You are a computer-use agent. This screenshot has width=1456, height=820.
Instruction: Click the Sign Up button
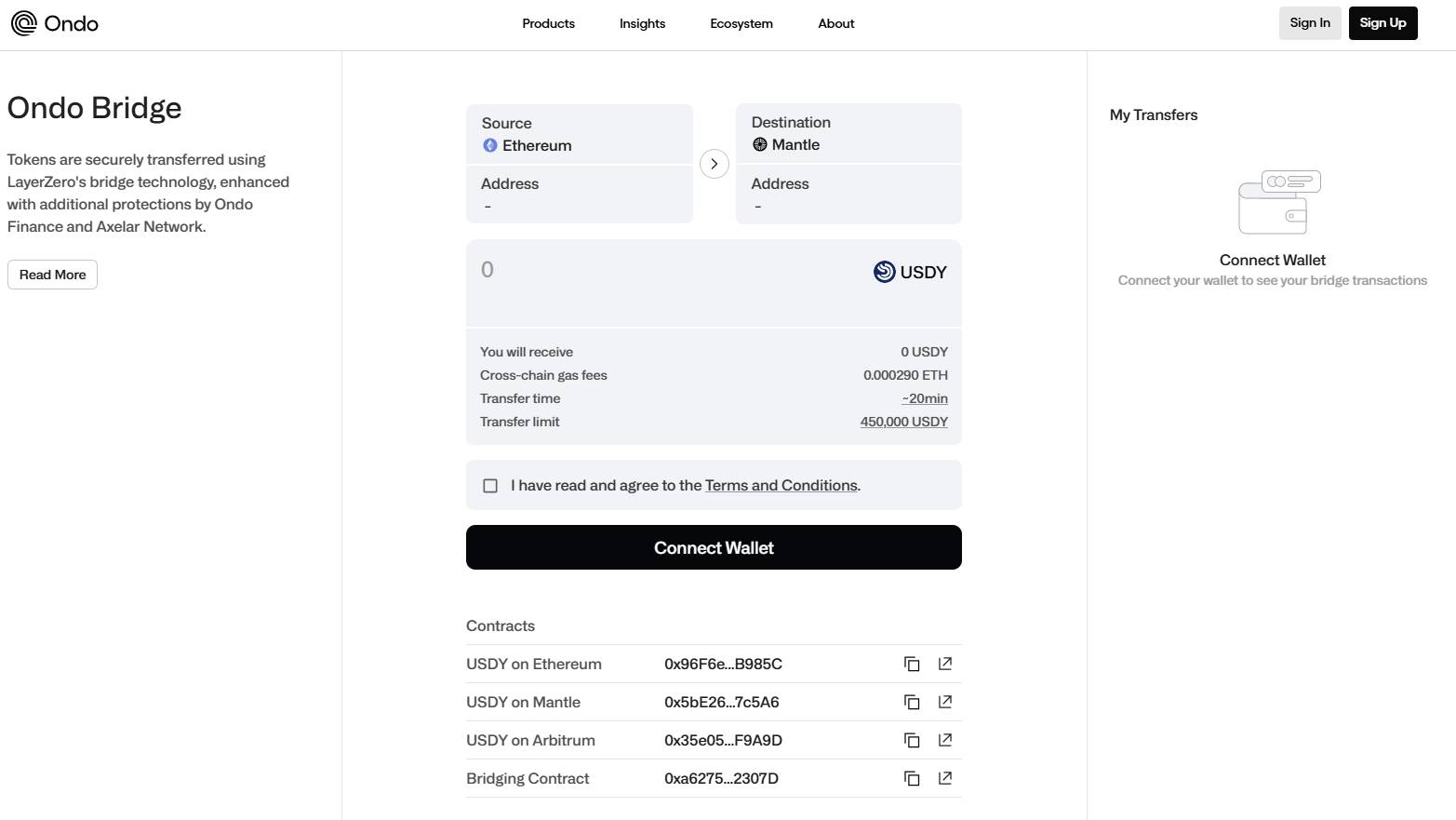(x=1383, y=23)
